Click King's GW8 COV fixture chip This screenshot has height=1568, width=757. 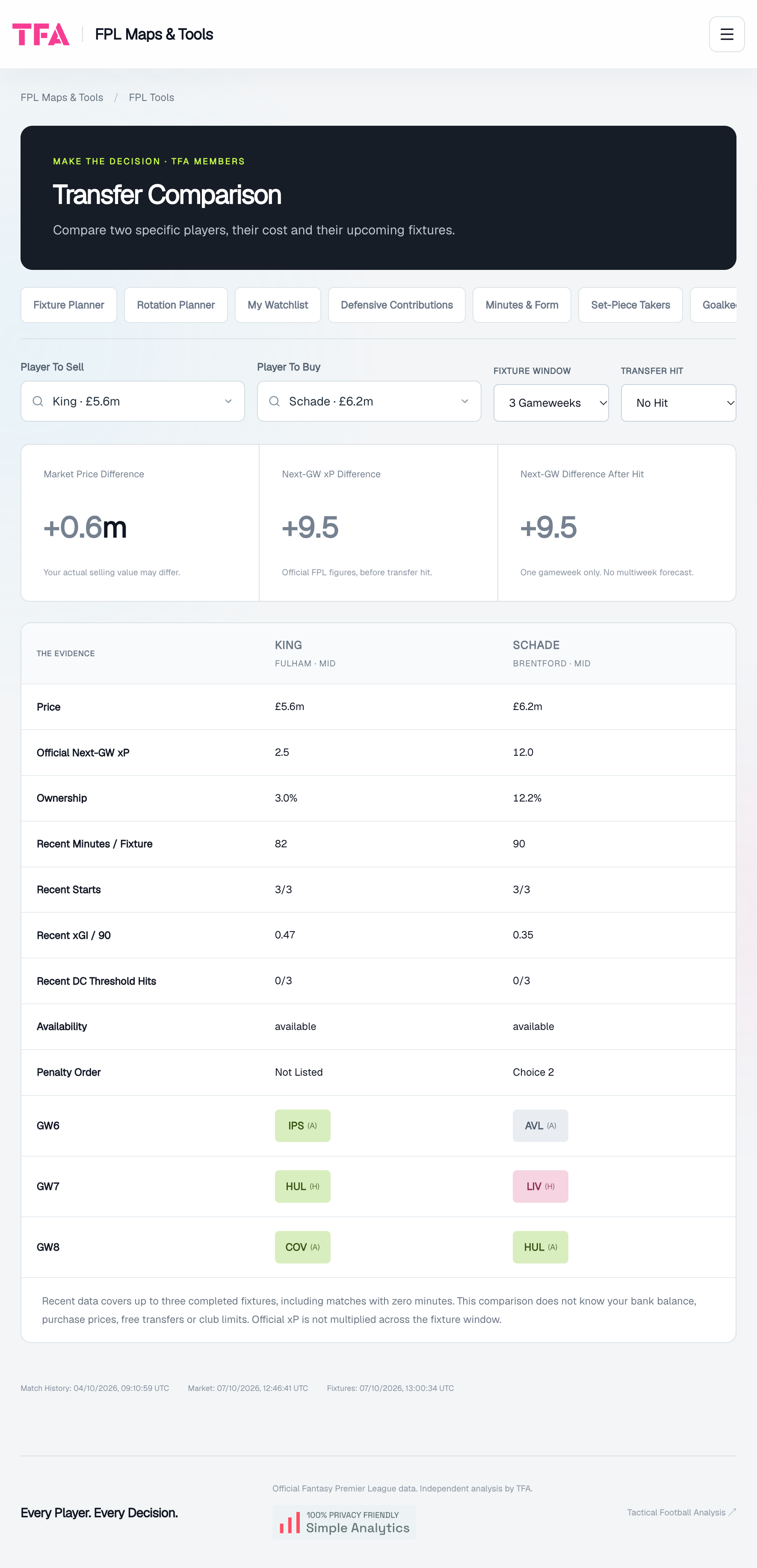[302, 1247]
